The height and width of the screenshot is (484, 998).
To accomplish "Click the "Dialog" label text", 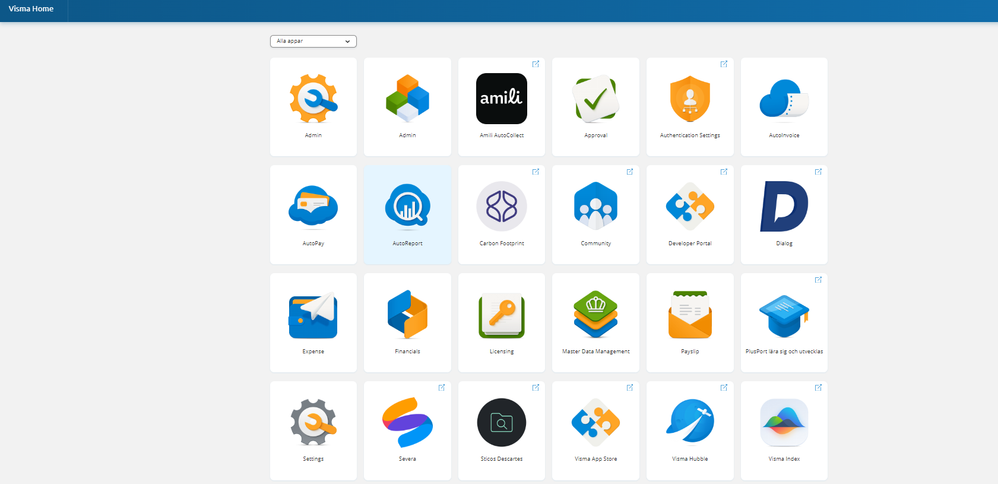I will pyautogui.click(x=784, y=243).
